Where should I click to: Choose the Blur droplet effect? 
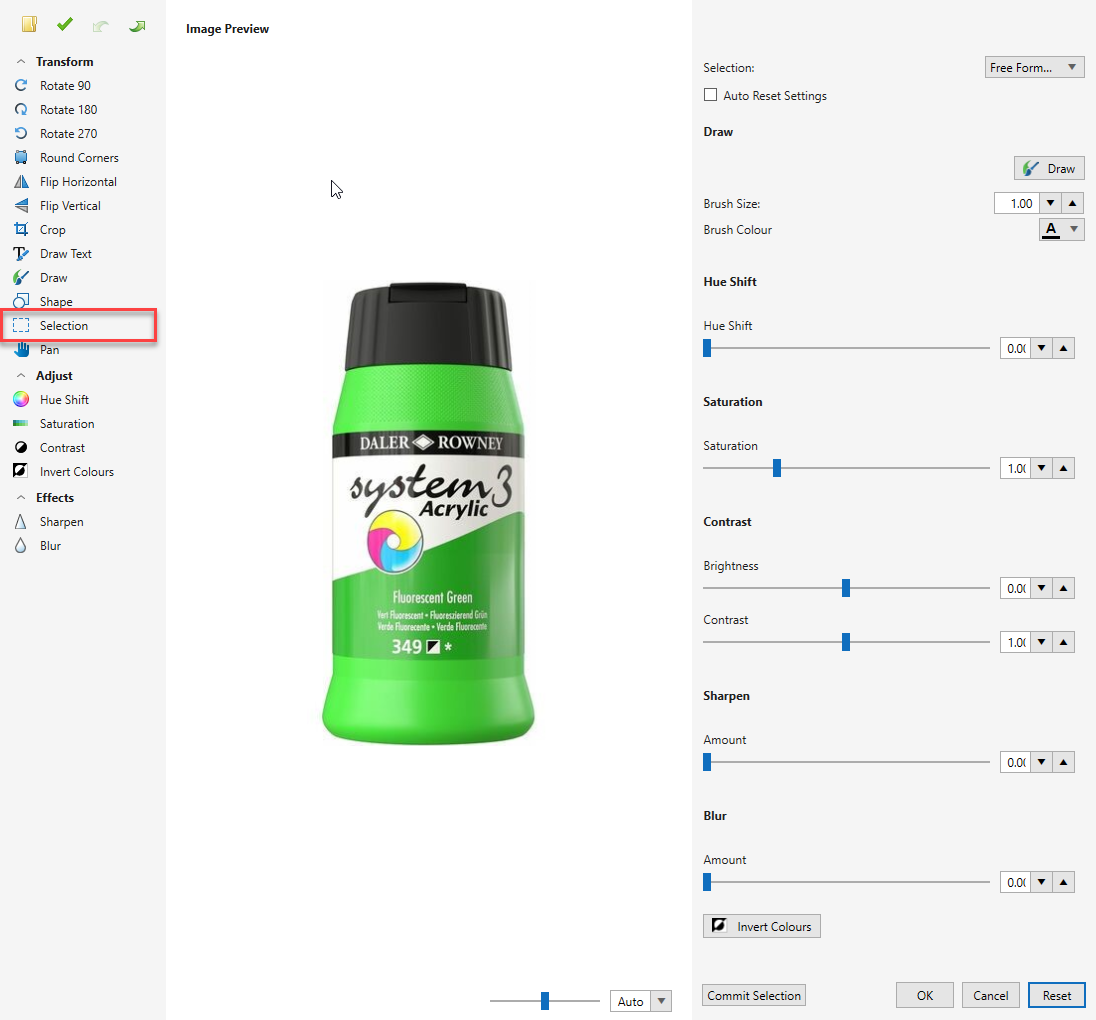[21, 546]
